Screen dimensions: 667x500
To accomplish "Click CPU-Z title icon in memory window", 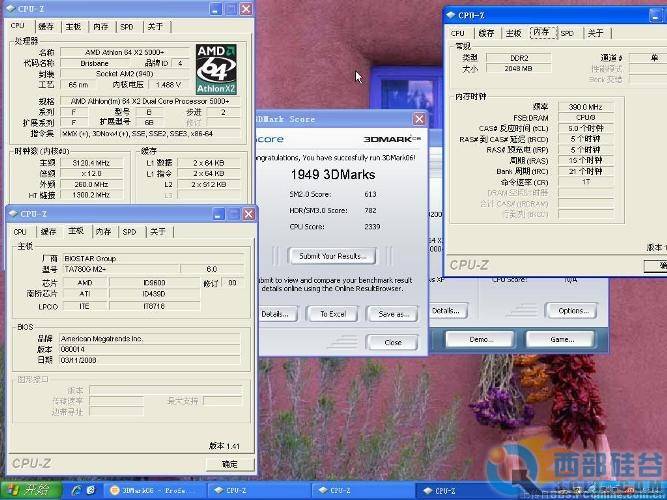I will tap(451, 15).
